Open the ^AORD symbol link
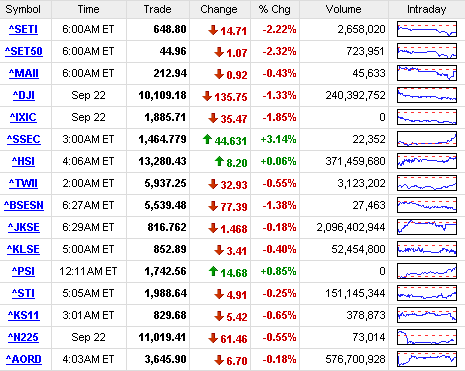 point(24,359)
